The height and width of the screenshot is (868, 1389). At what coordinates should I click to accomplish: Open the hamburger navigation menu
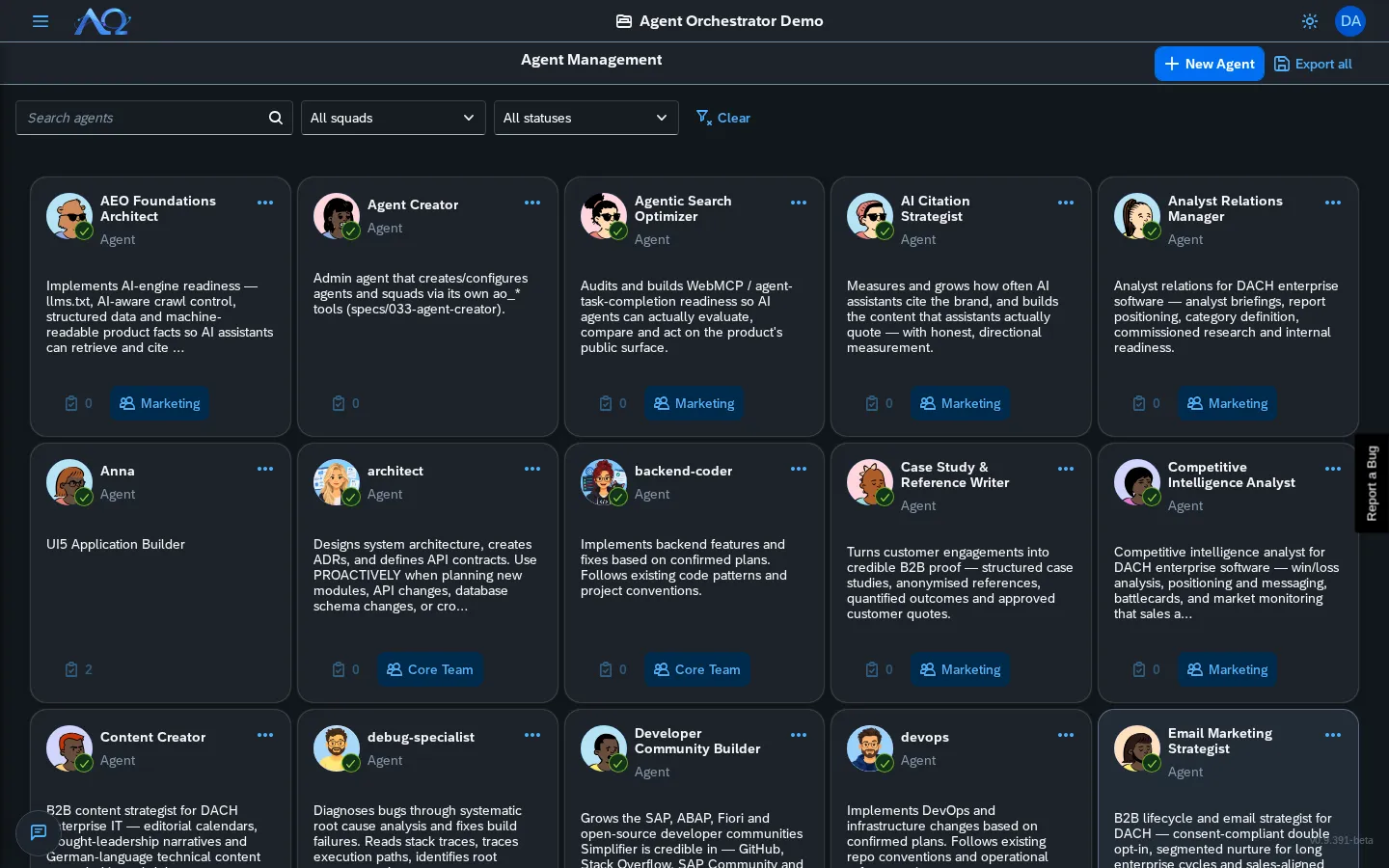[41, 21]
